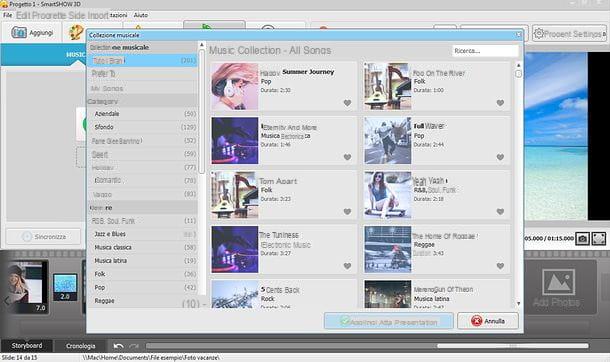Select the Tutti i Brani list item
This screenshot has width=610, height=362.
143,61
